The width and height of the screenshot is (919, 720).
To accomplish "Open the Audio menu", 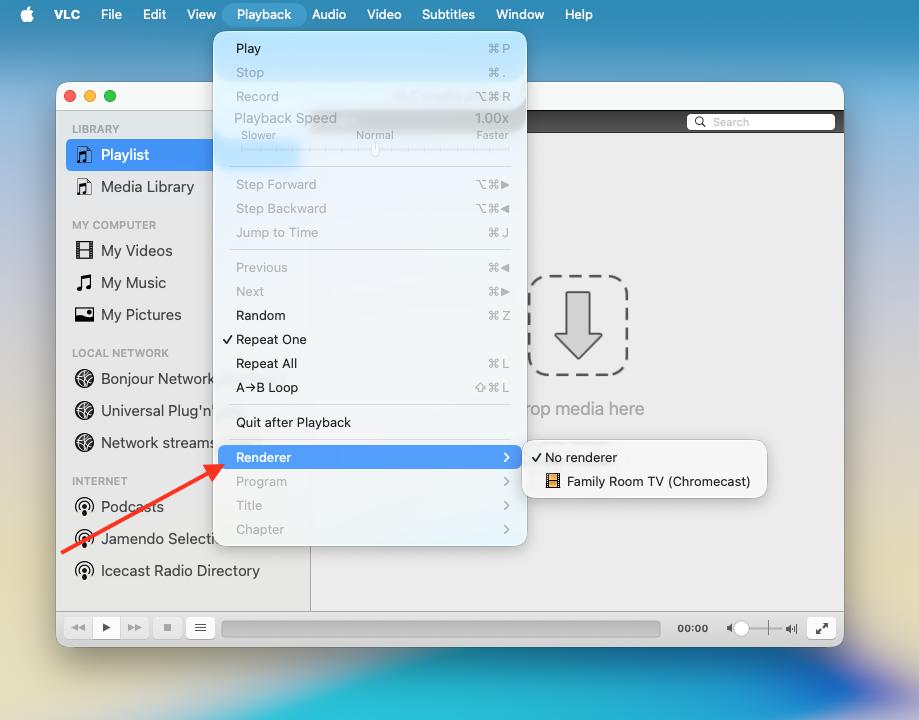I will pos(329,14).
